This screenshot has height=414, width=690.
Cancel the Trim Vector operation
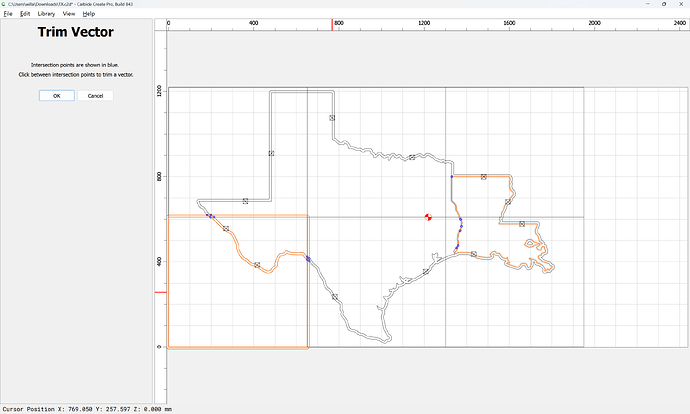tap(95, 95)
